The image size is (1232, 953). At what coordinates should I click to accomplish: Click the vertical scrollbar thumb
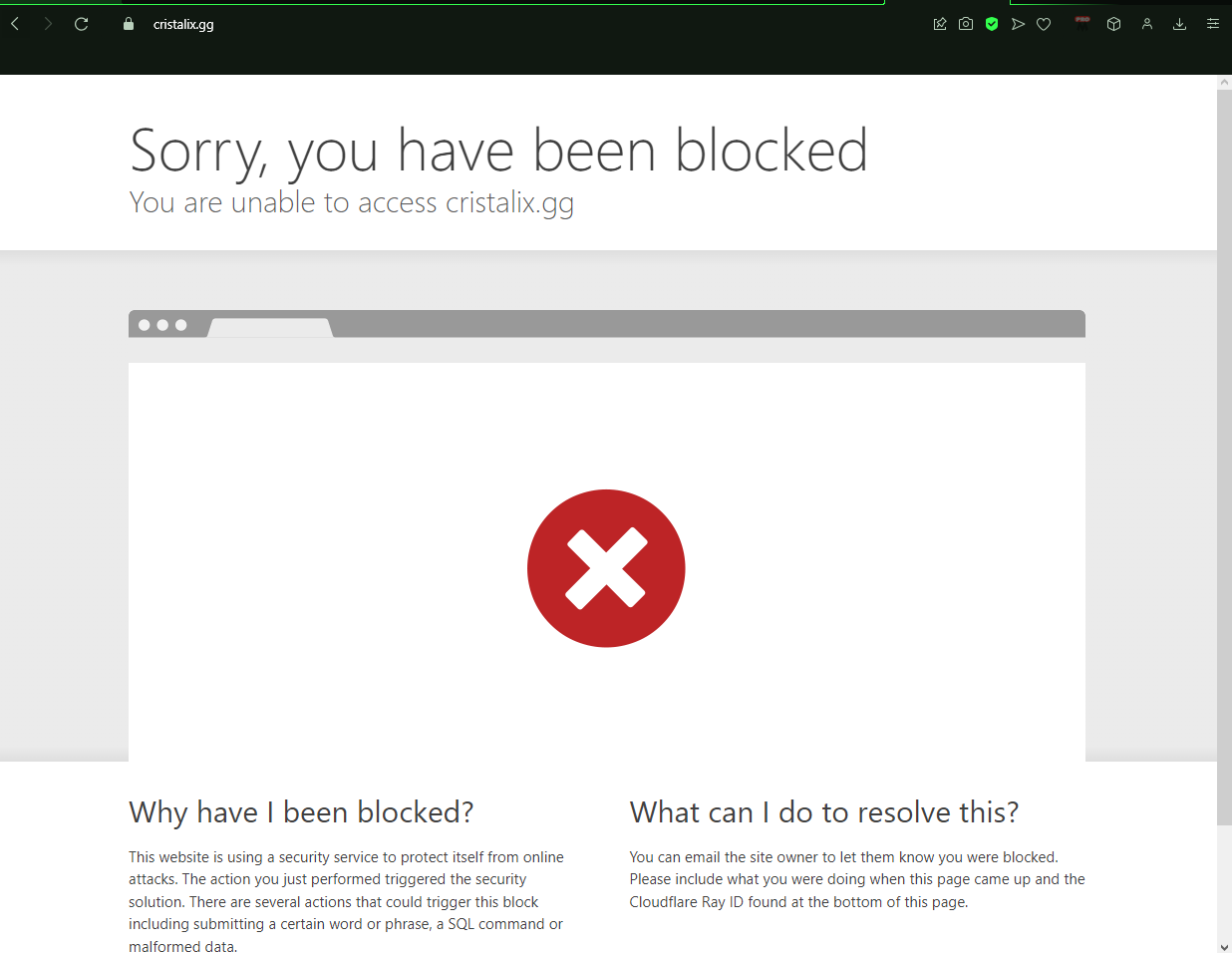click(x=1224, y=458)
